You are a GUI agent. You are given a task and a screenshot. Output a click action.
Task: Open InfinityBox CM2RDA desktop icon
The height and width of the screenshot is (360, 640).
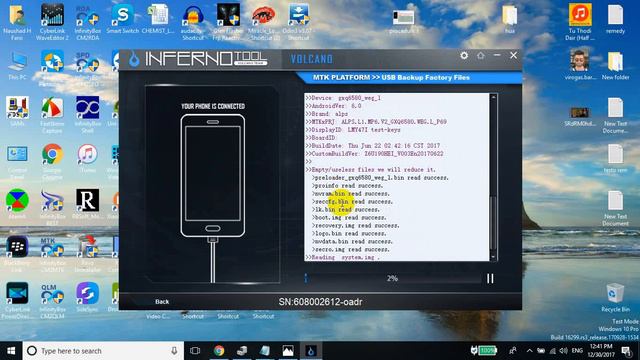coord(87,21)
